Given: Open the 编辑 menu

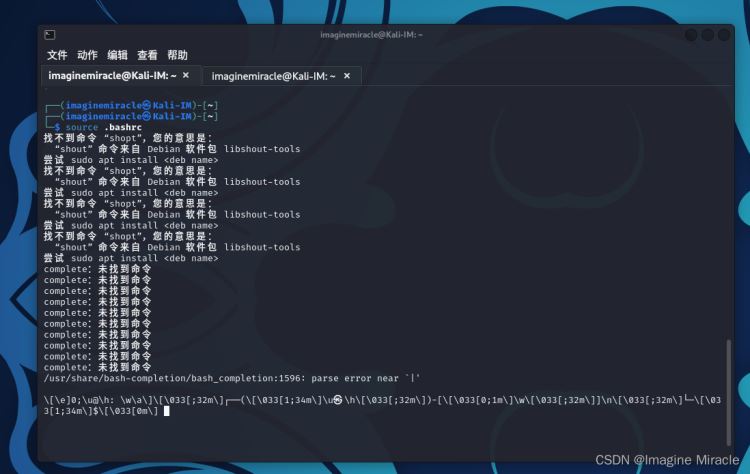Looking at the screenshot, I should [x=117, y=55].
